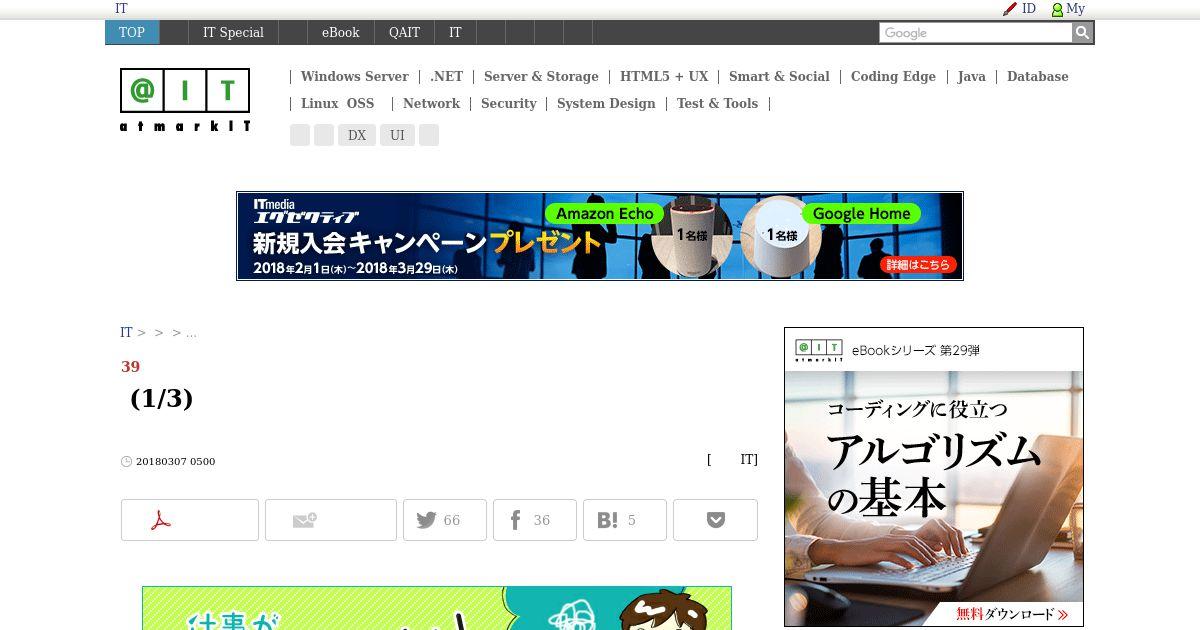Click the ID login link

click(x=1028, y=9)
